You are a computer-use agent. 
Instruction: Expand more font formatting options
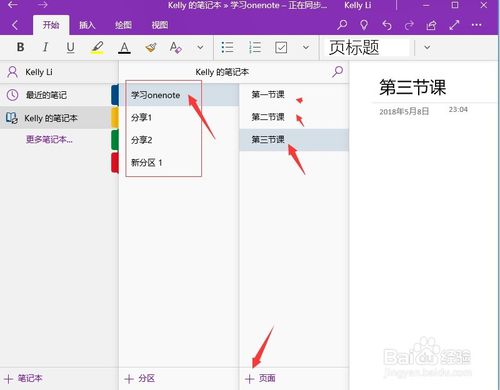coord(200,47)
